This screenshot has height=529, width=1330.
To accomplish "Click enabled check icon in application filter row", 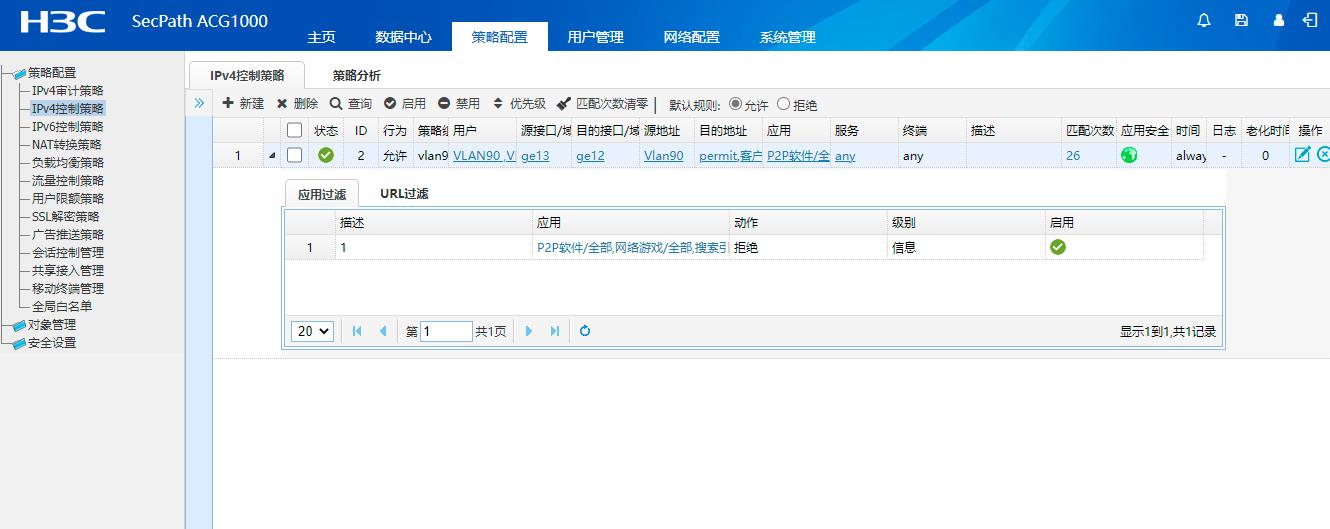I will [x=1058, y=247].
